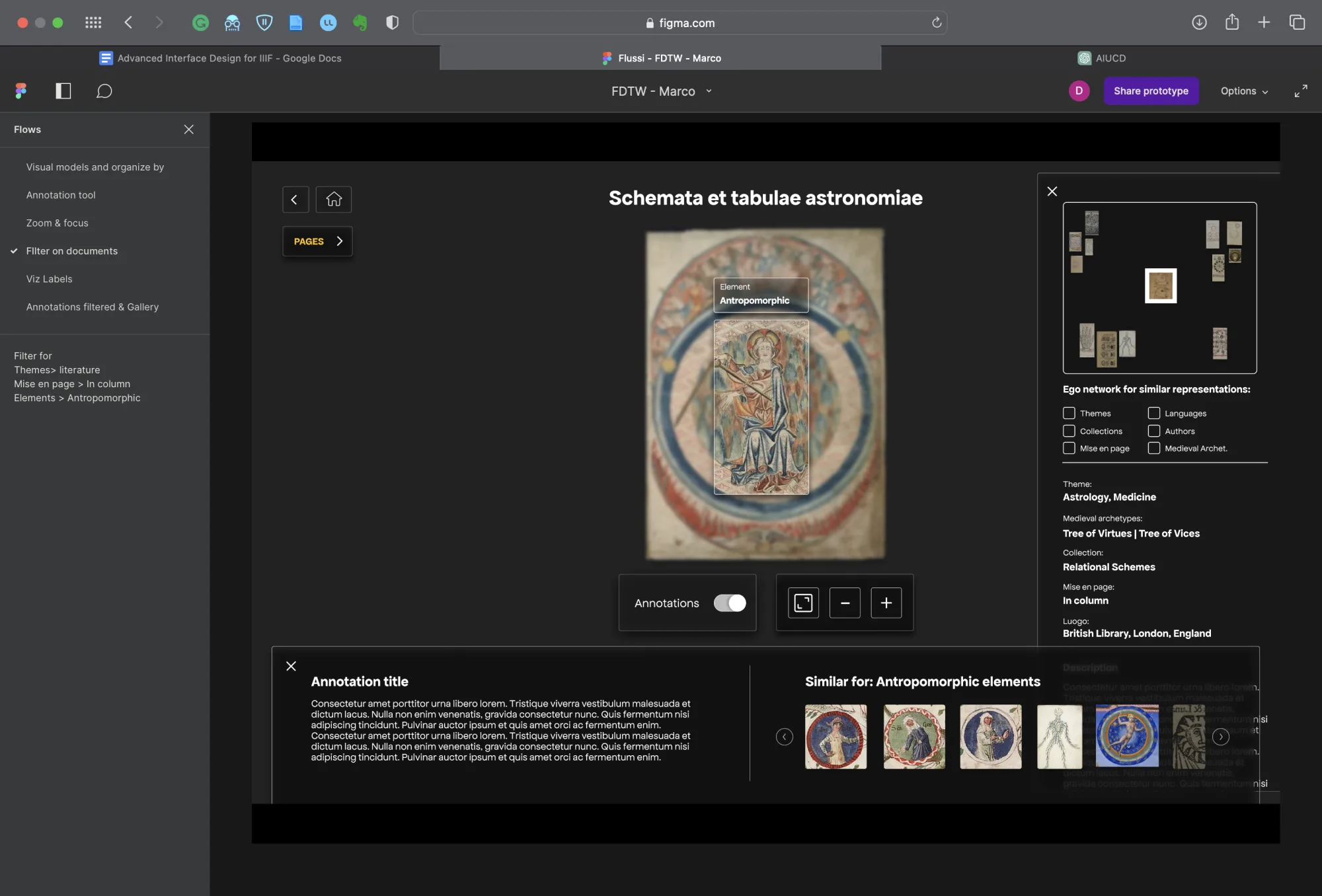Click the Antropomorphic element label
The height and width of the screenshot is (896, 1322).
(761, 294)
